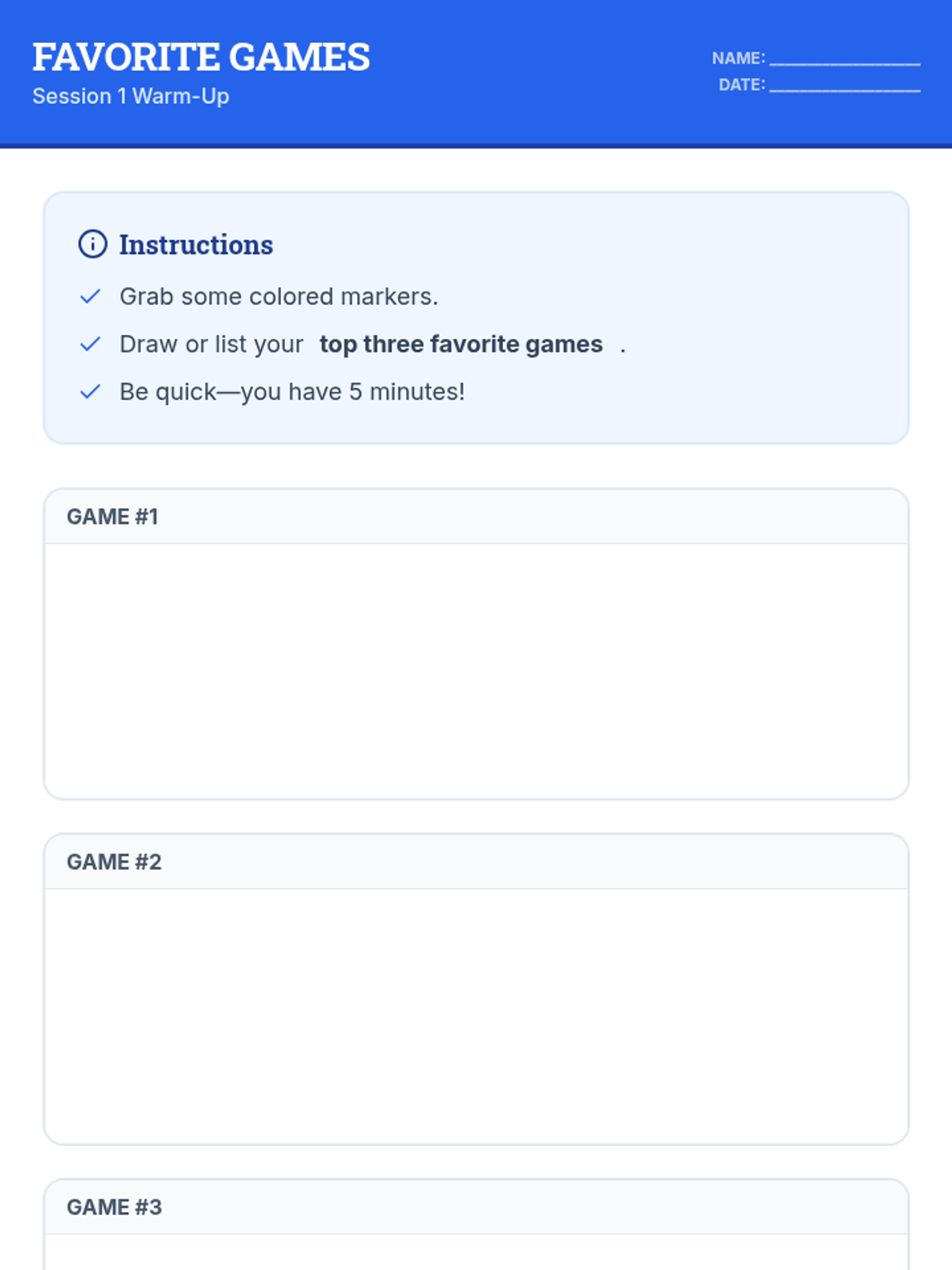Click inside the GAME #2 blank drawing area
This screenshot has width=952, height=1270.
476,1016
